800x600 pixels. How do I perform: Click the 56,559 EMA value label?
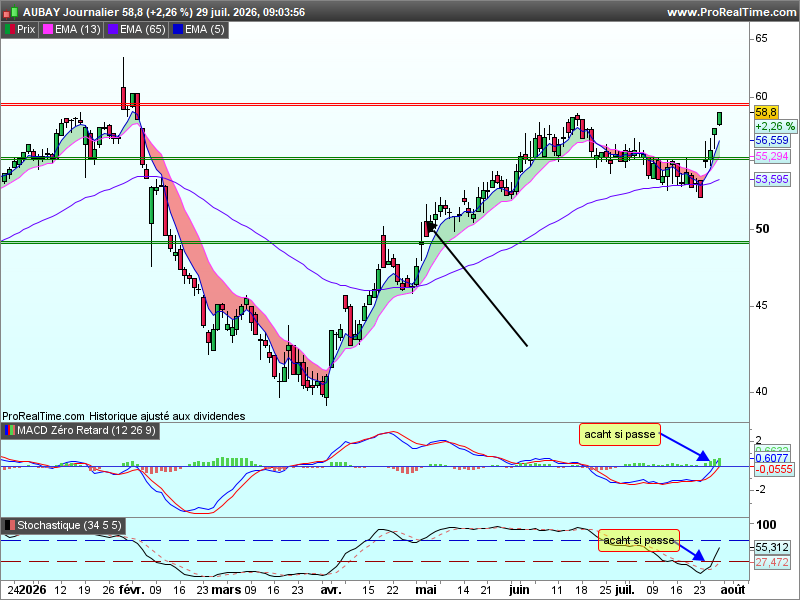772,140
